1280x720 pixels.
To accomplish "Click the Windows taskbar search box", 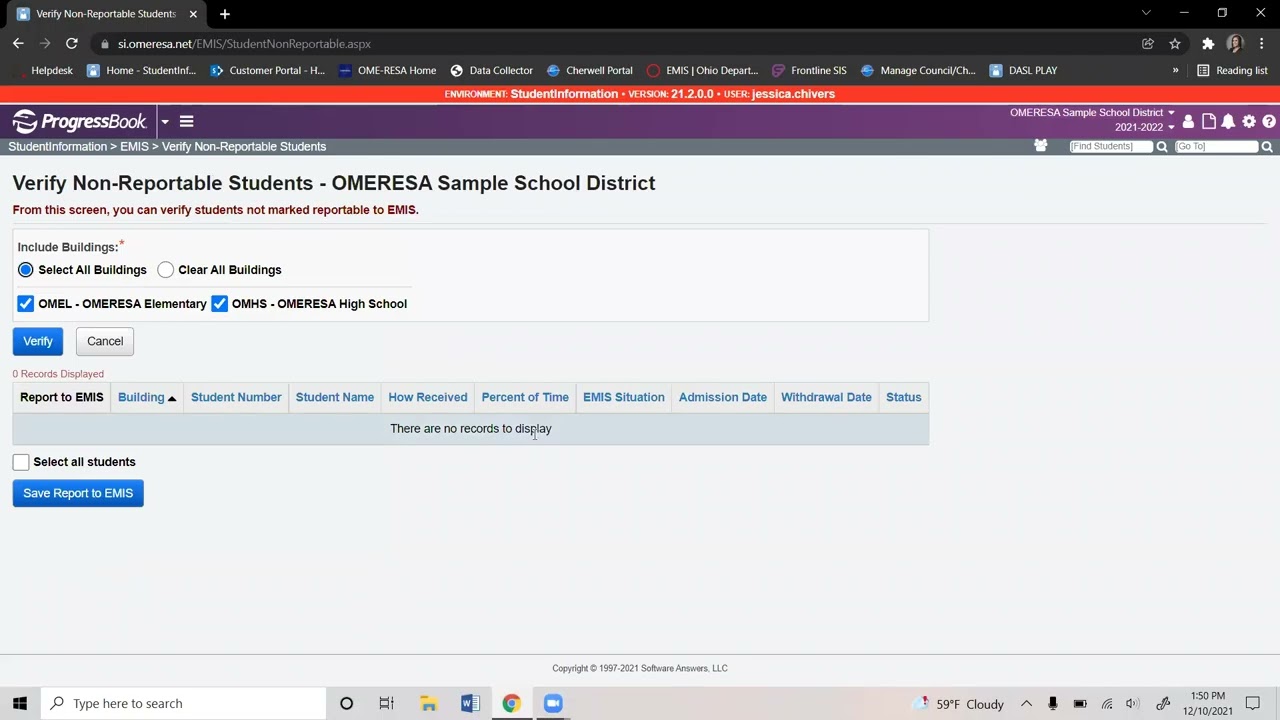I will (x=184, y=703).
